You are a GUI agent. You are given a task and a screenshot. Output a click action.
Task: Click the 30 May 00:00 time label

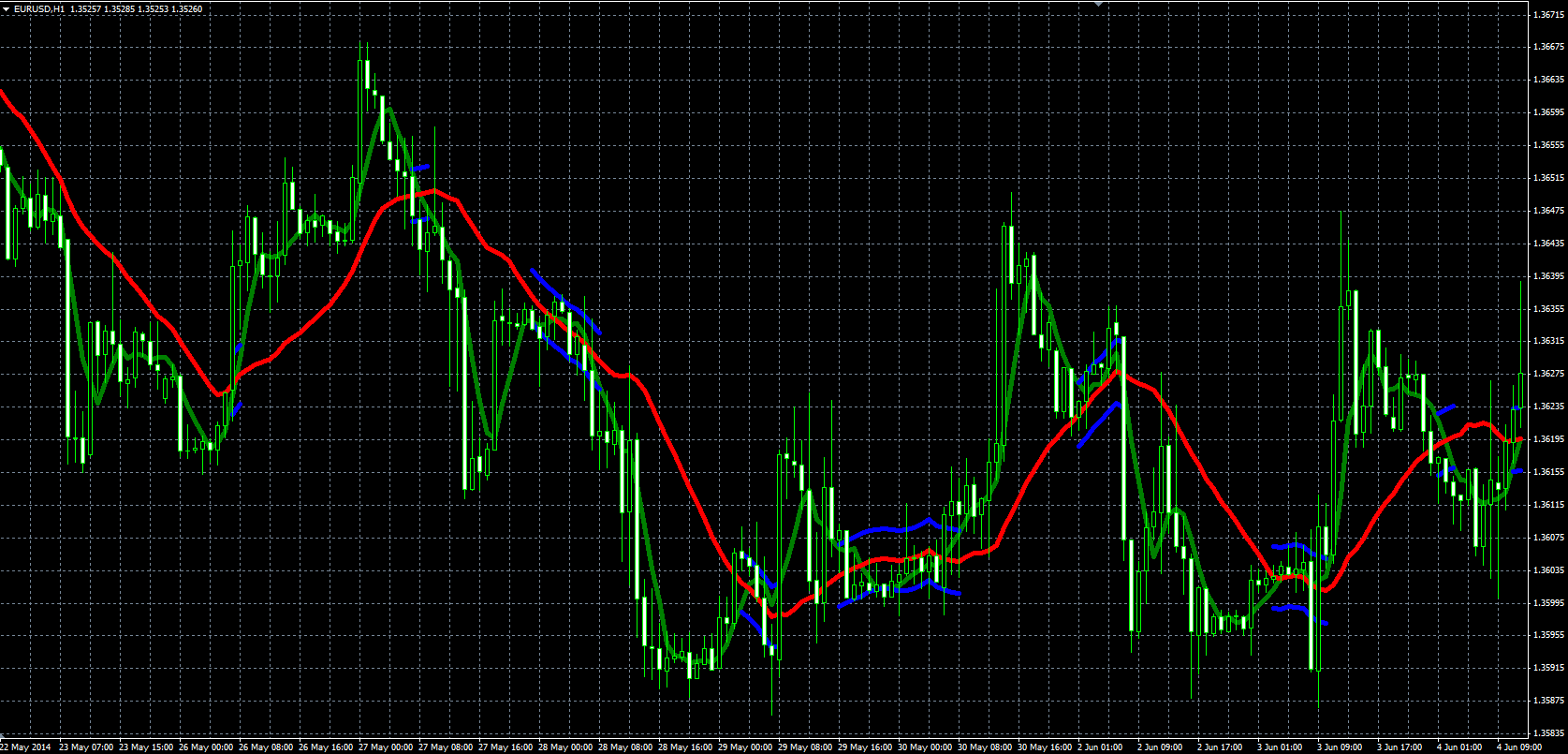click(x=925, y=747)
